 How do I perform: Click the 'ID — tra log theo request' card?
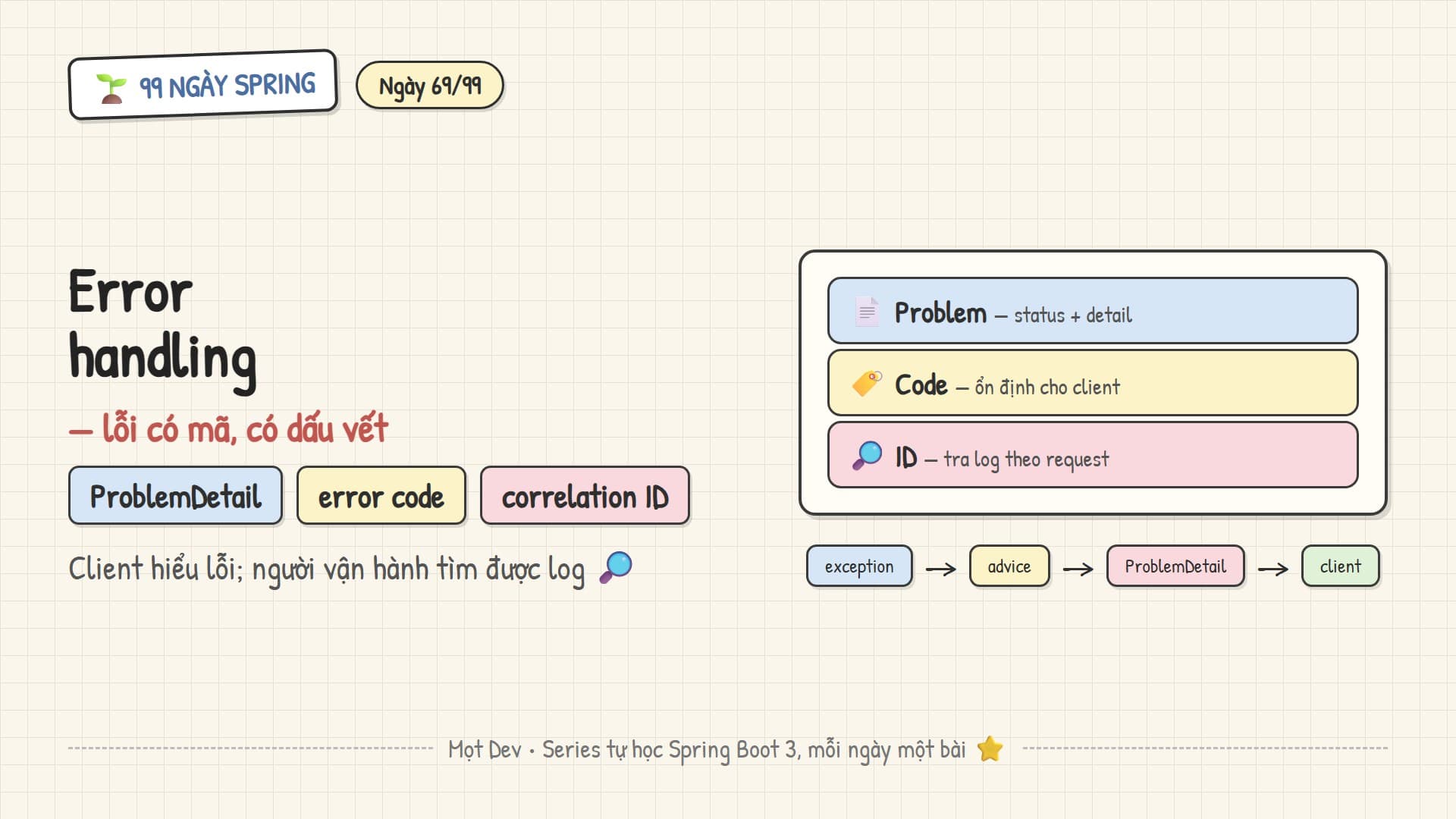tap(1093, 455)
